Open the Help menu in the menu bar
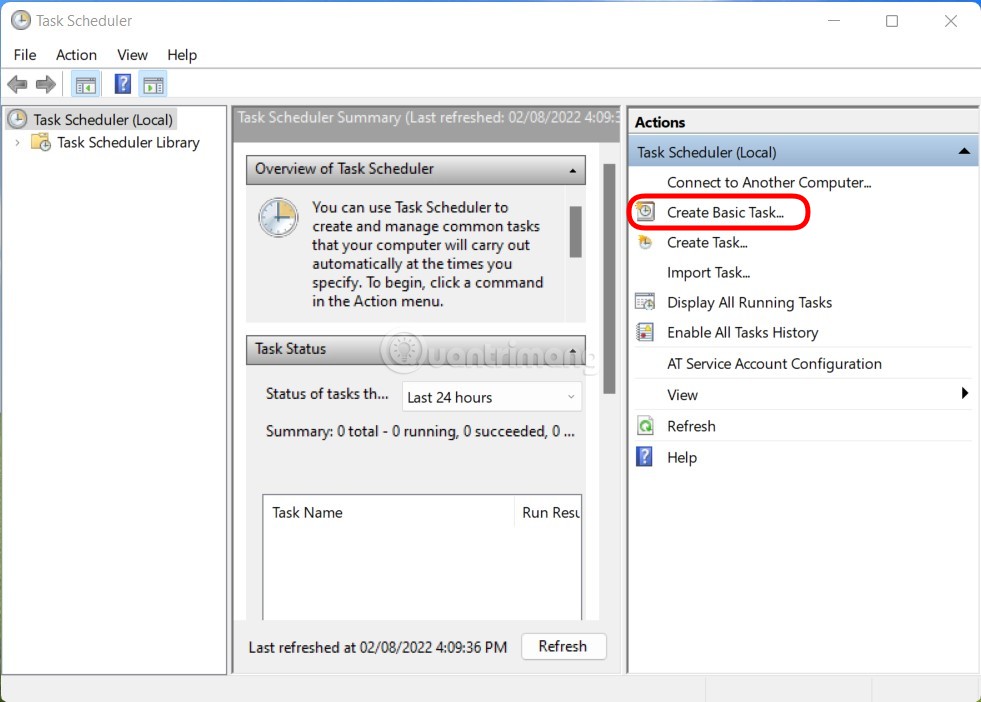The width and height of the screenshot is (981, 702). 182,55
